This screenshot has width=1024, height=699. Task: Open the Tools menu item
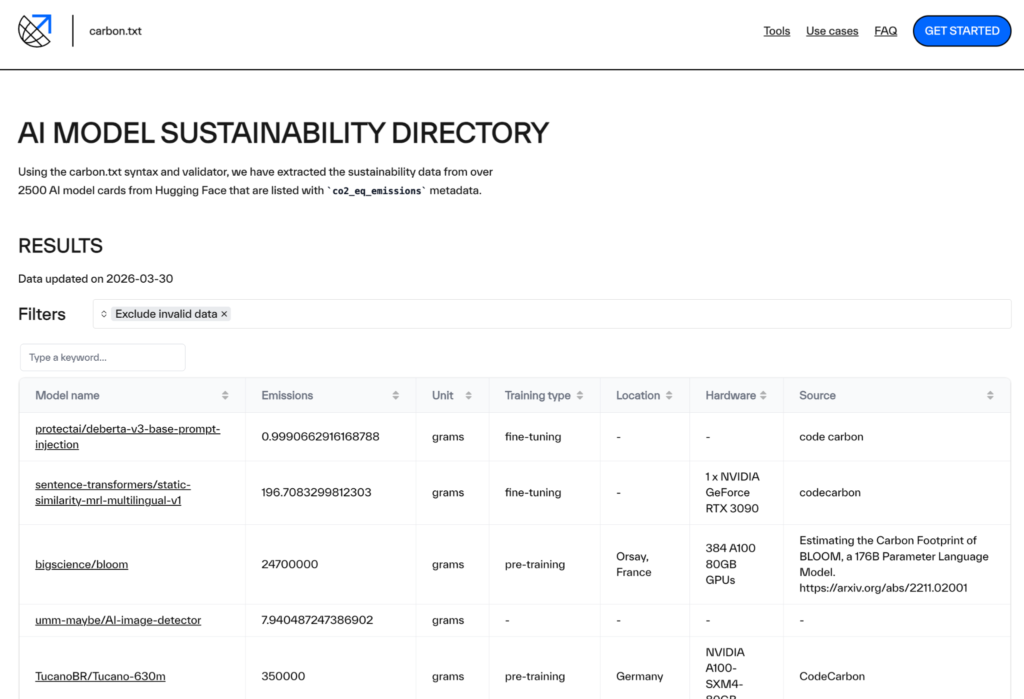[777, 31]
